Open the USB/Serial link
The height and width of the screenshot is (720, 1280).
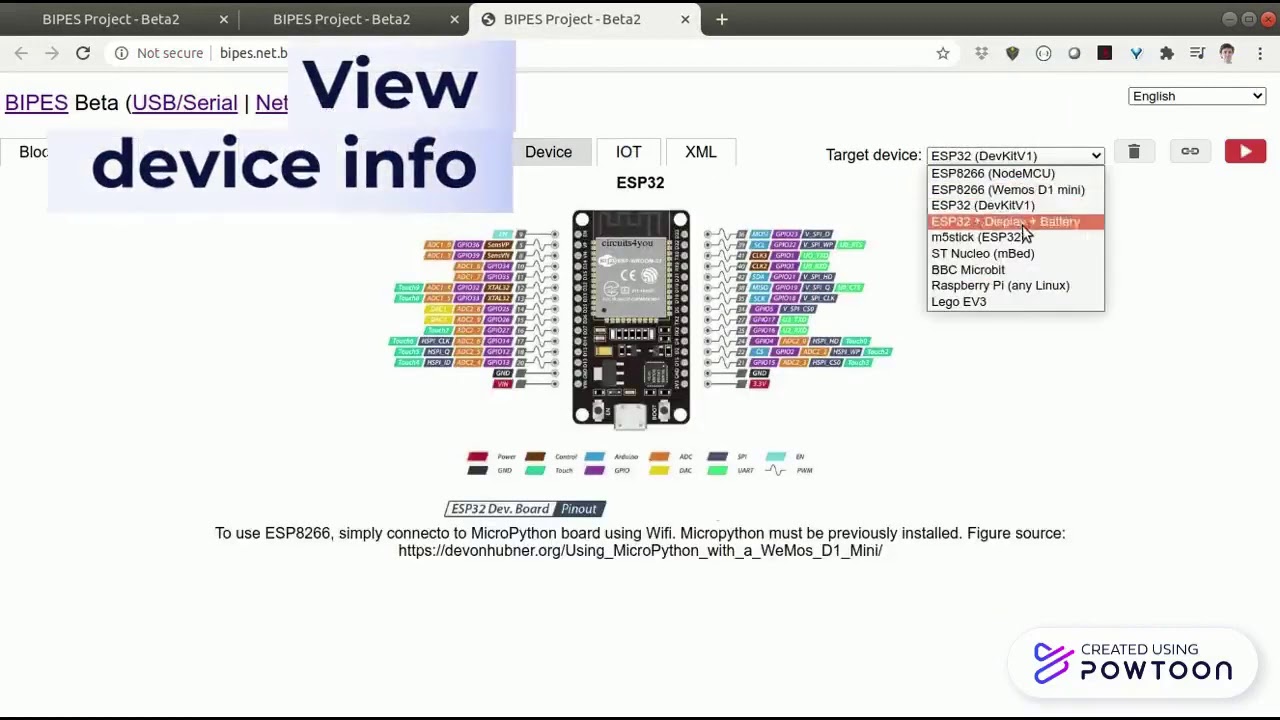pyautogui.click(x=184, y=102)
